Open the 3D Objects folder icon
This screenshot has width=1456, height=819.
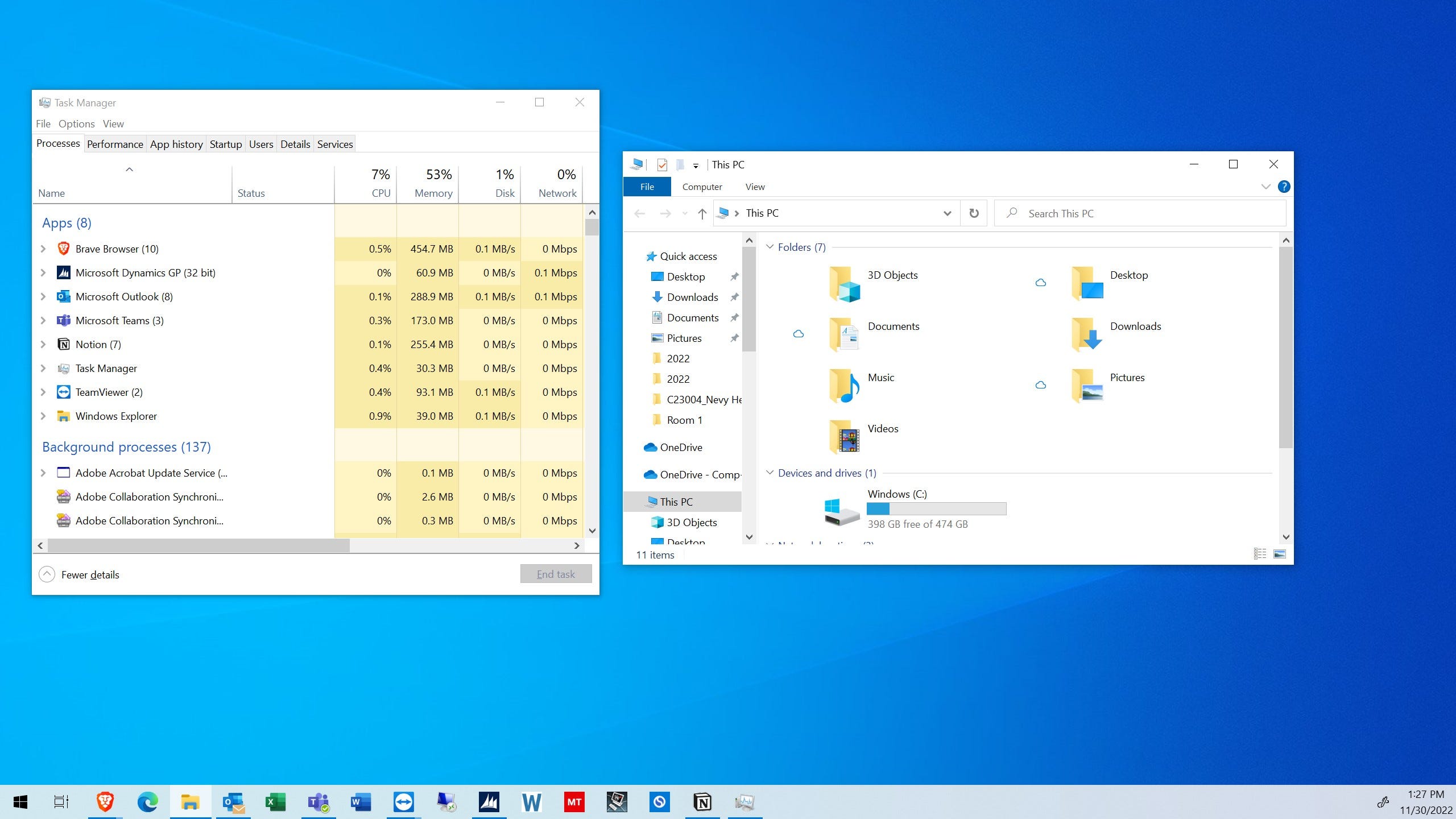pos(845,284)
